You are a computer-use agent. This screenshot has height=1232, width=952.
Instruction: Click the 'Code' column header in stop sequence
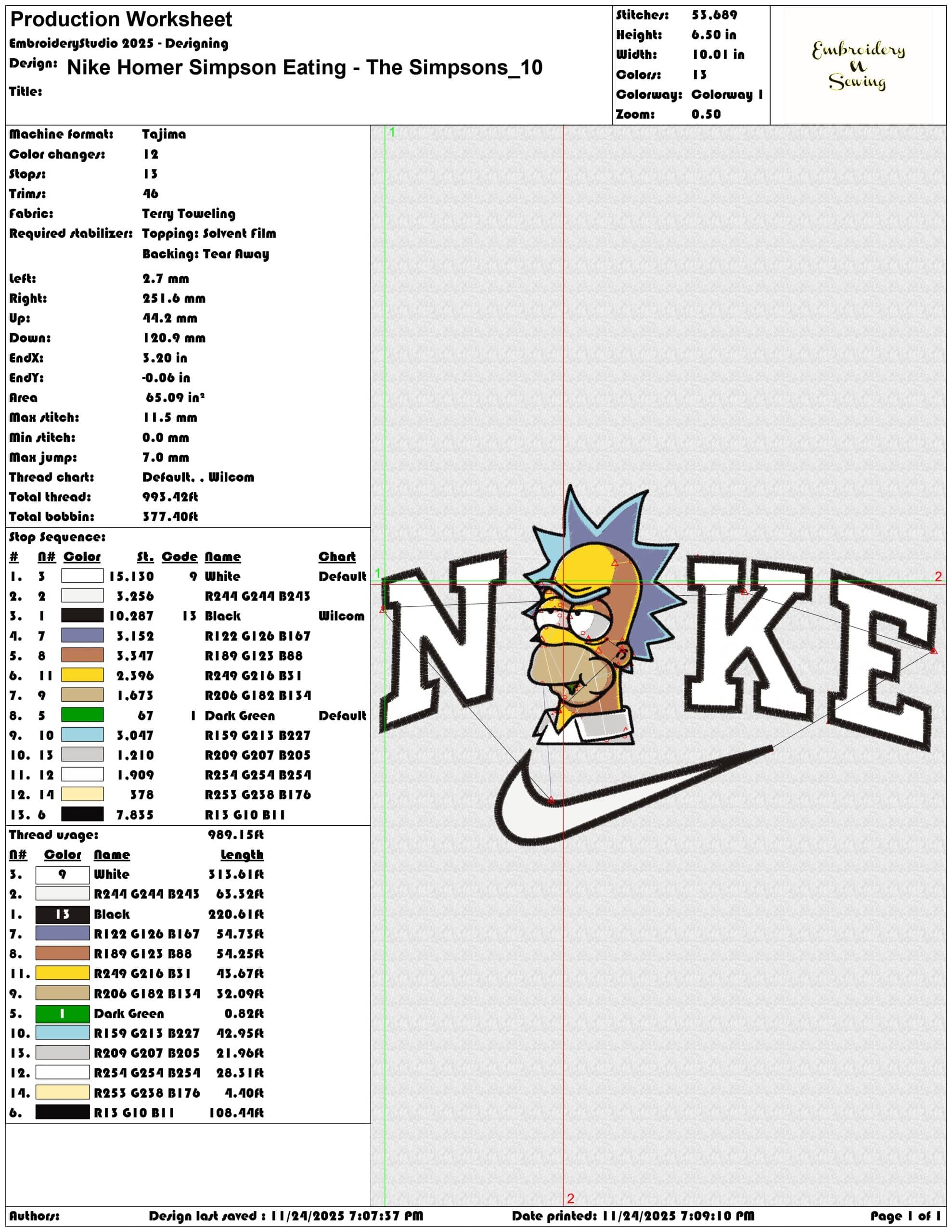(x=180, y=557)
